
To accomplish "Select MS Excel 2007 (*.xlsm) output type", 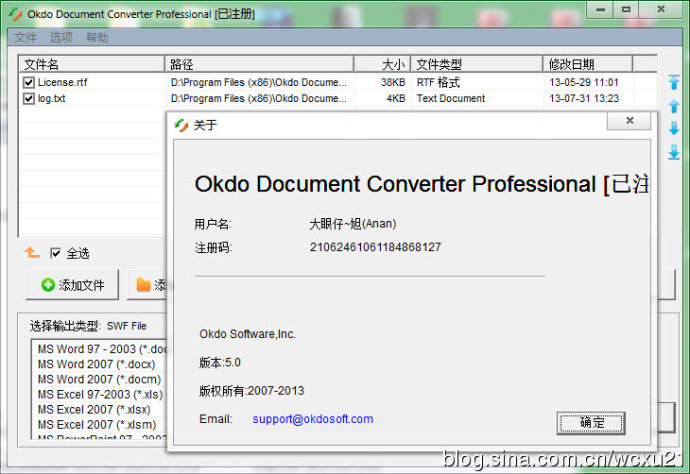I will [96, 425].
